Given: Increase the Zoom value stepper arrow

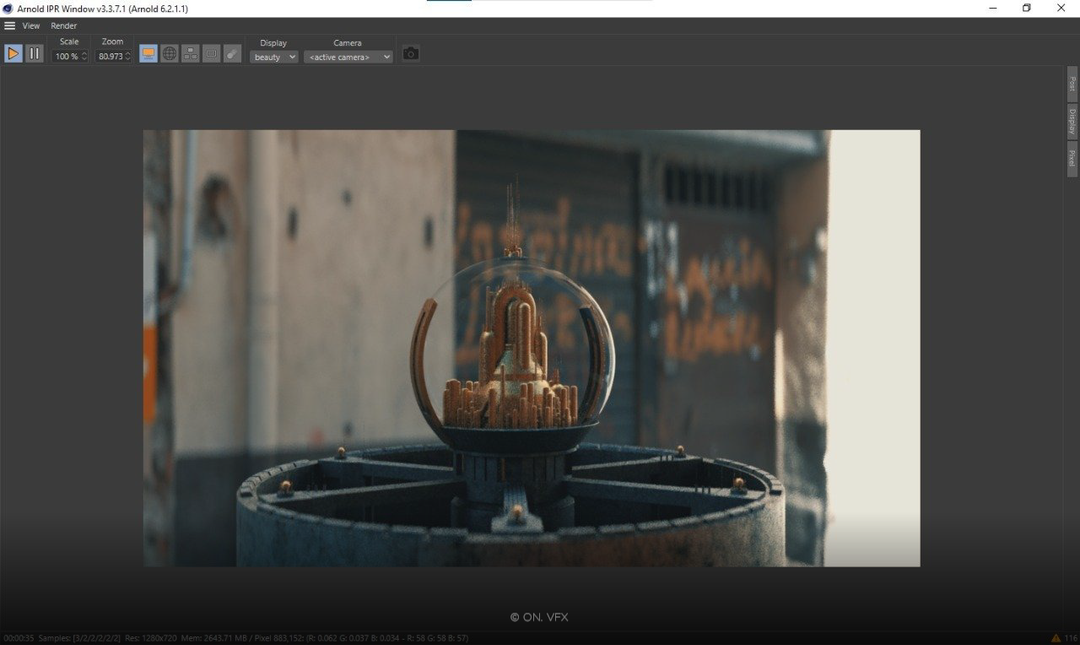Looking at the screenshot, I should click(129, 53).
